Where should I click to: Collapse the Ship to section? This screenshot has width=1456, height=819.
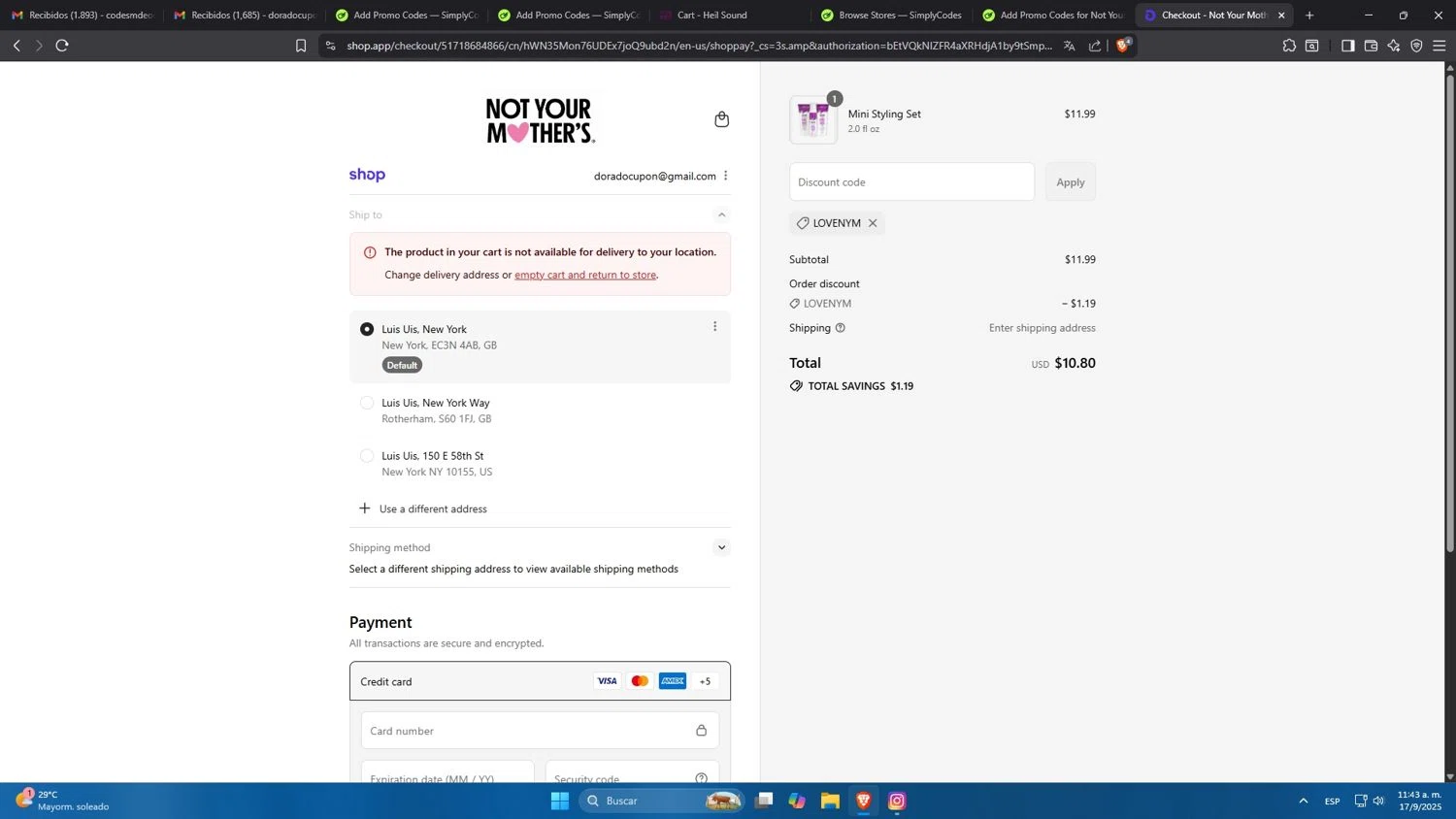[x=721, y=214]
